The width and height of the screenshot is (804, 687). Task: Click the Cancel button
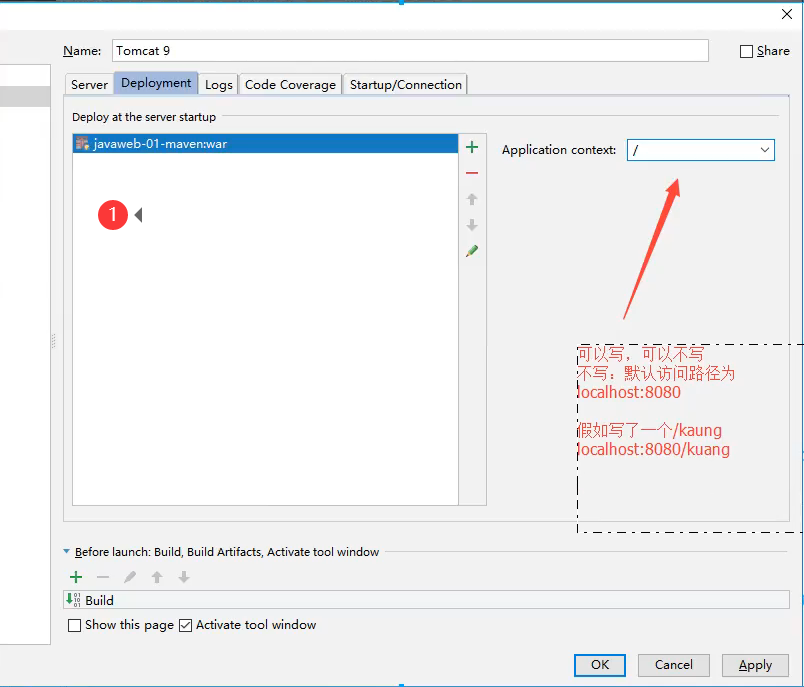(x=674, y=665)
